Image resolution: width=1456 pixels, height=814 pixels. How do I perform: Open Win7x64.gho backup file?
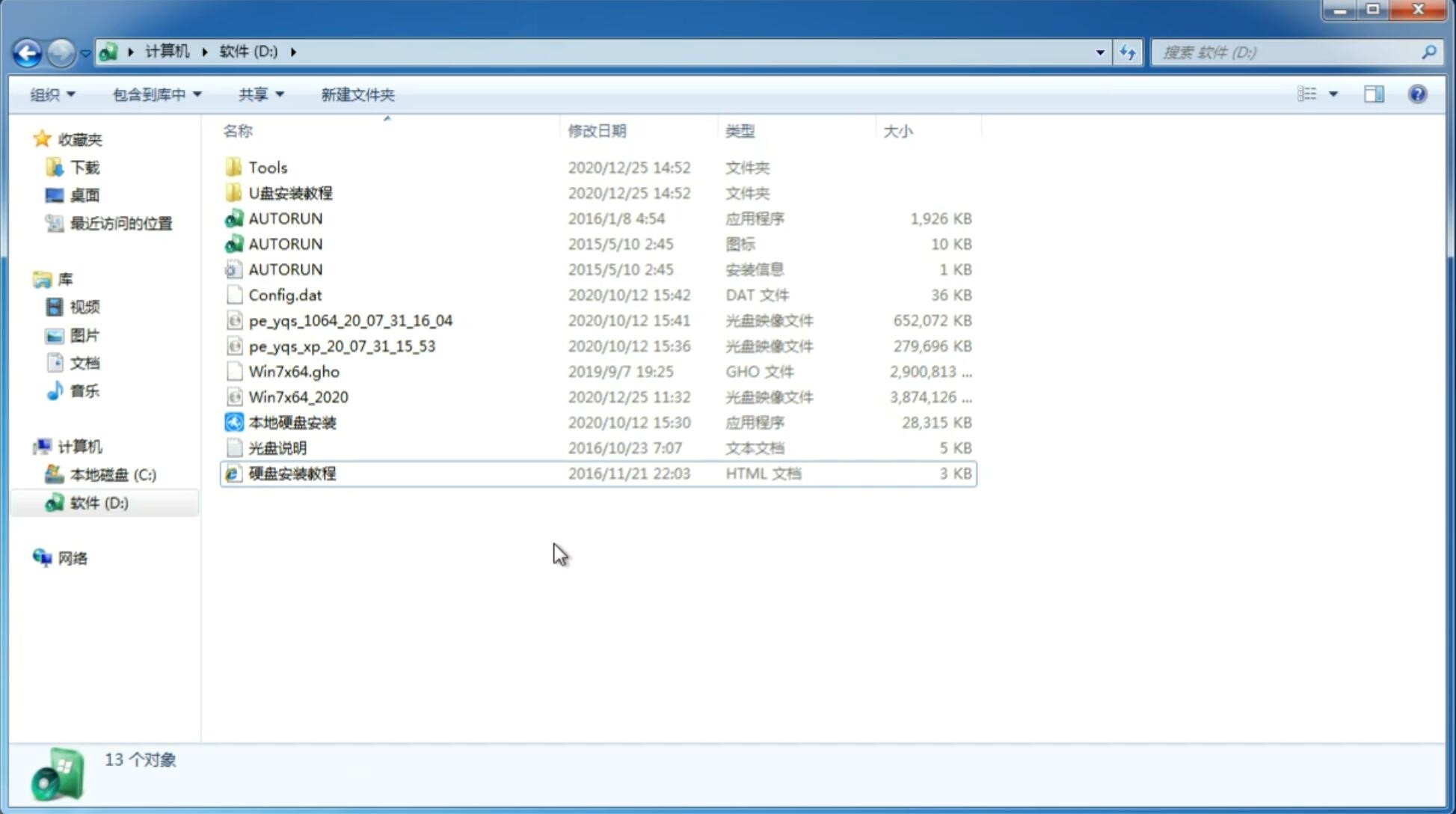pyautogui.click(x=293, y=371)
